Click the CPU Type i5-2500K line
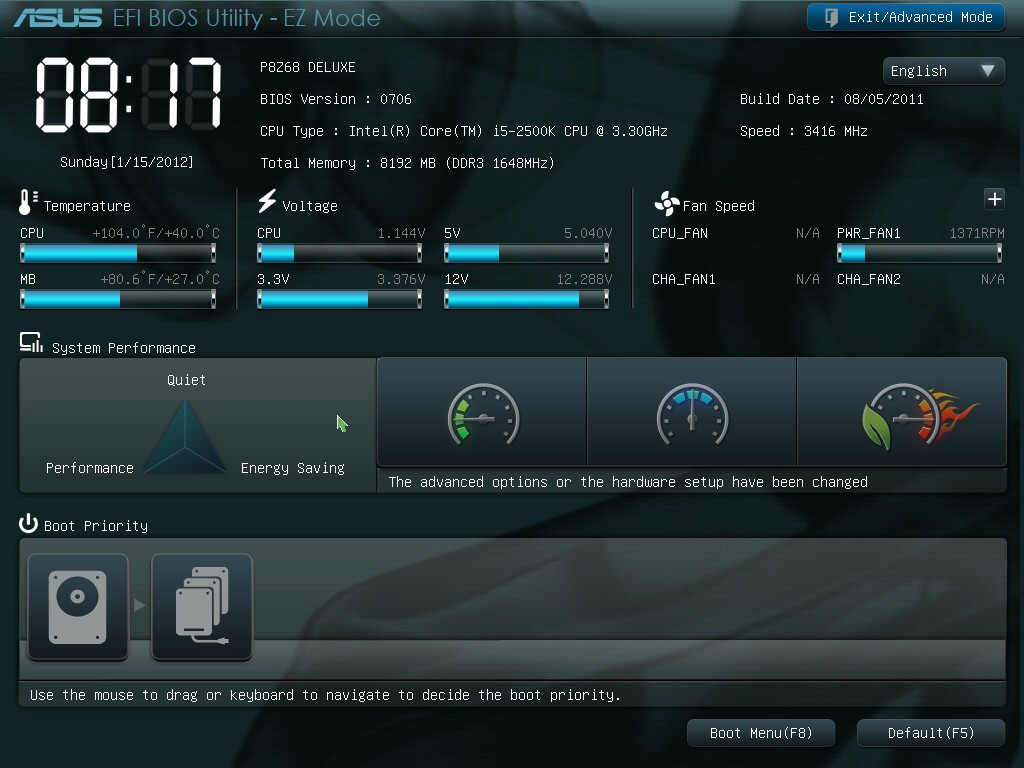Viewport: 1024px width, 768px height. point(464,131)
